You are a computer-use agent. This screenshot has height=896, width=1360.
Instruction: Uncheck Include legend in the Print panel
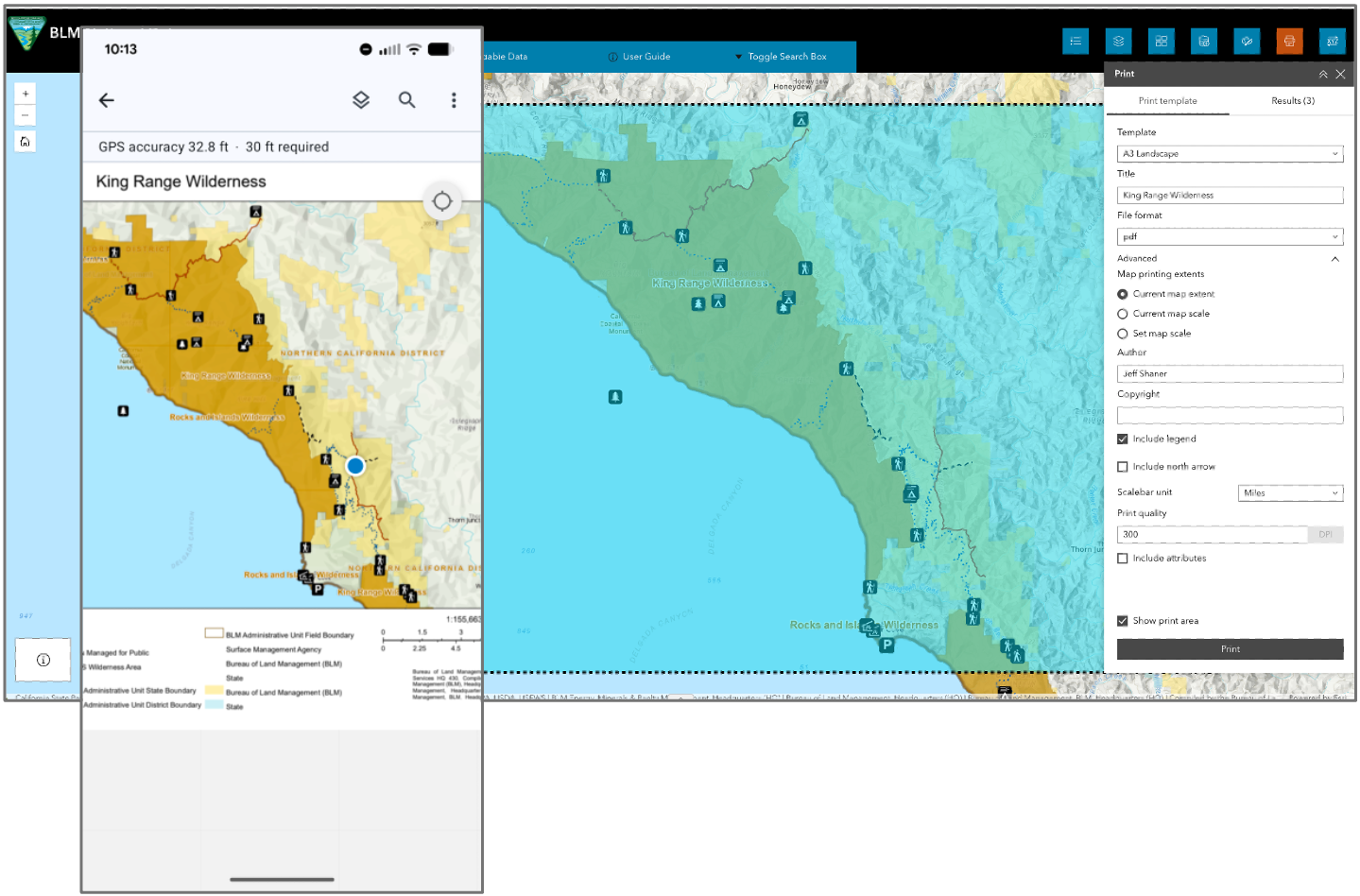pyautogui.click(x=1122, y=439)
